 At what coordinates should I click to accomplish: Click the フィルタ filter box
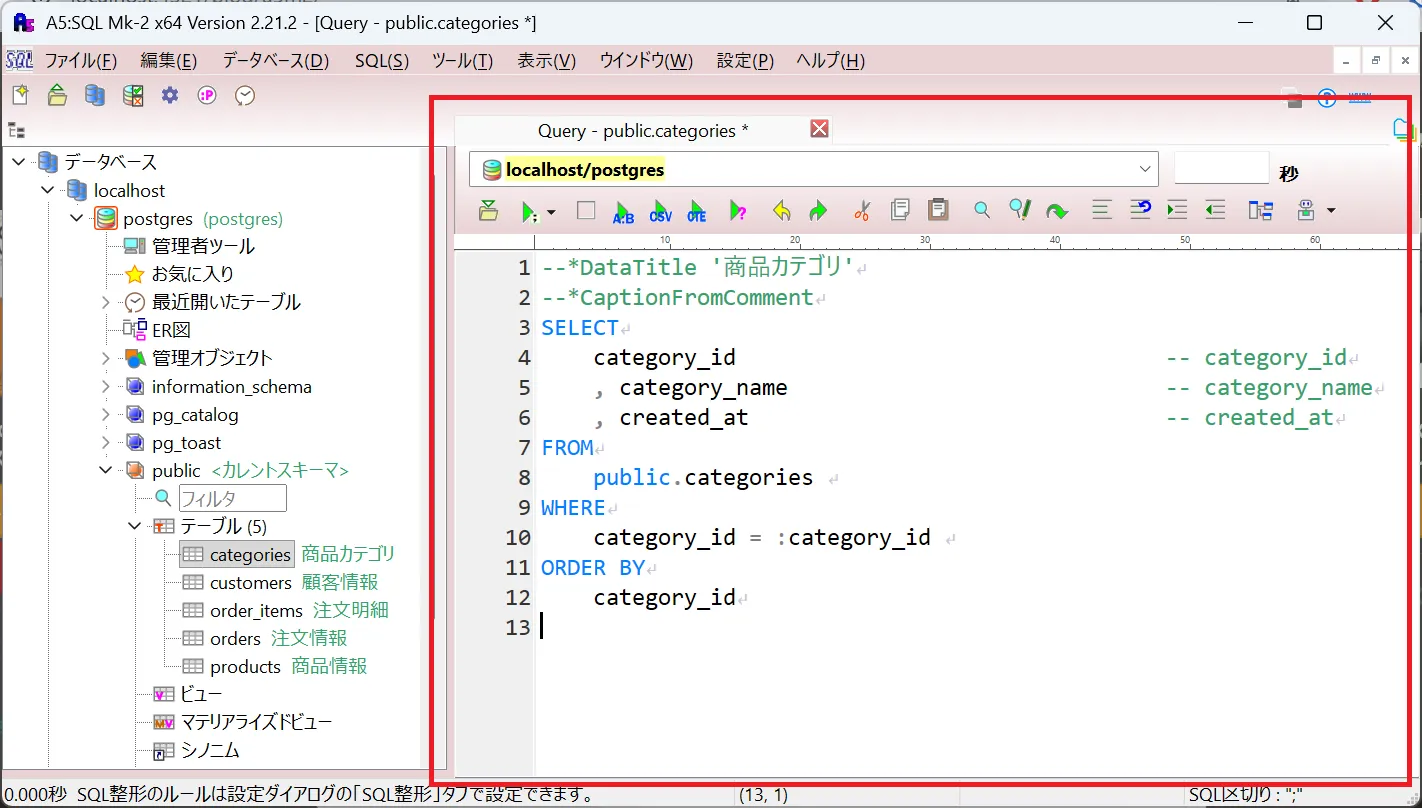point(232,498)
